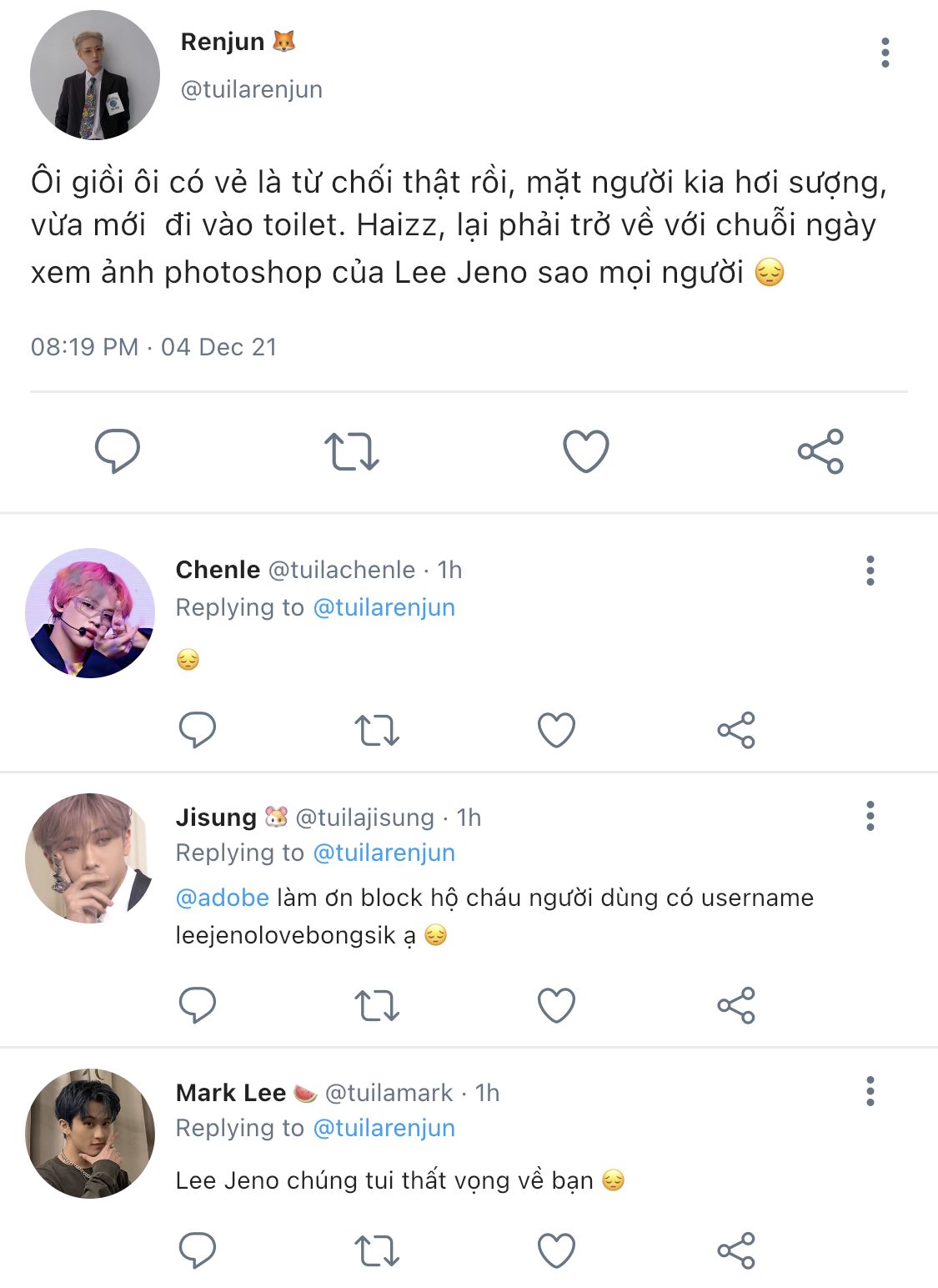Share Mark Lee's reply
Screen dimensions: 938x1288
pos(736,1250)
